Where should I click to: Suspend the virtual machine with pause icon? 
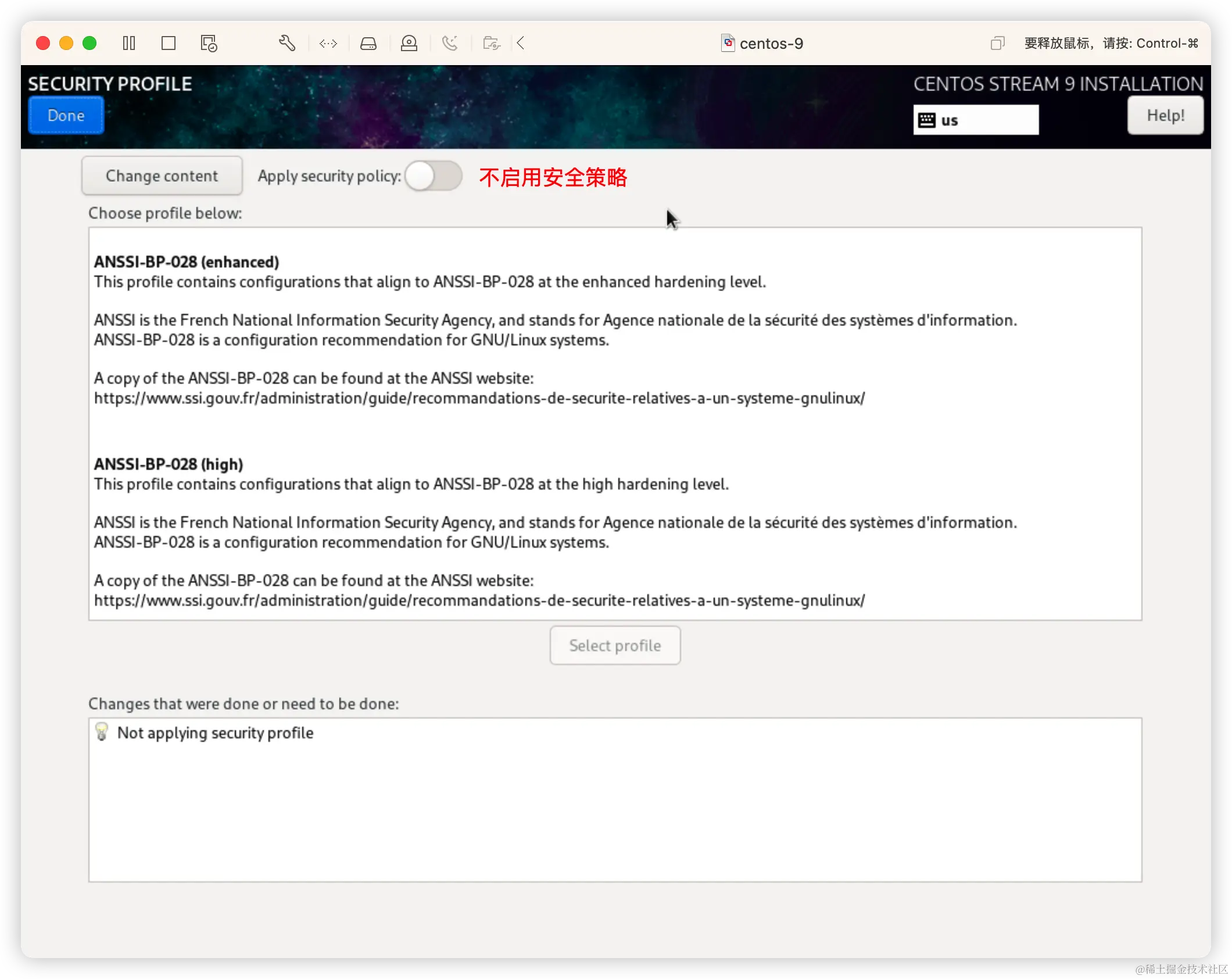pyautogui.click(x=129, y=43)
